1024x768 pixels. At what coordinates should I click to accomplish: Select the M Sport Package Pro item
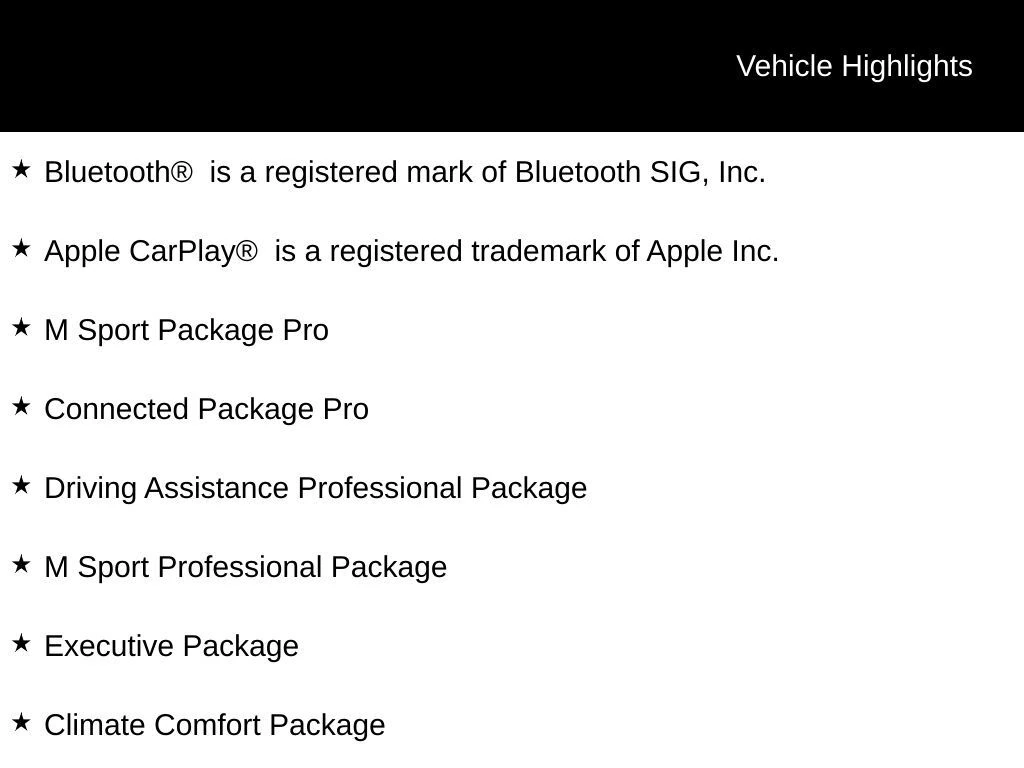187,331
